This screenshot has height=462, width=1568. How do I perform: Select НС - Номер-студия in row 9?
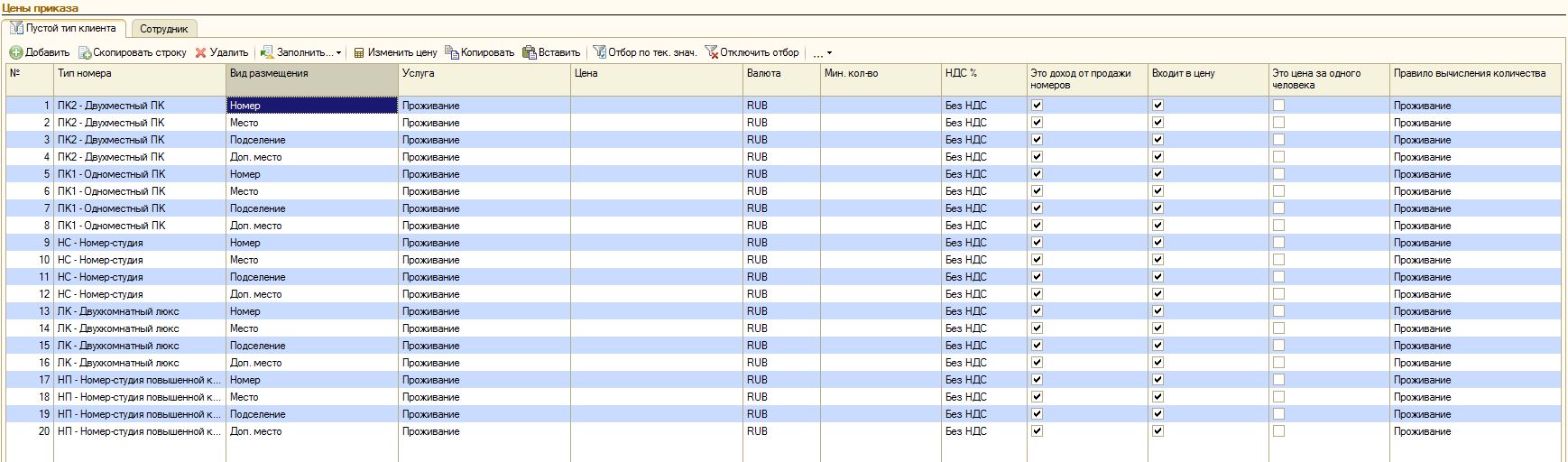140,243
